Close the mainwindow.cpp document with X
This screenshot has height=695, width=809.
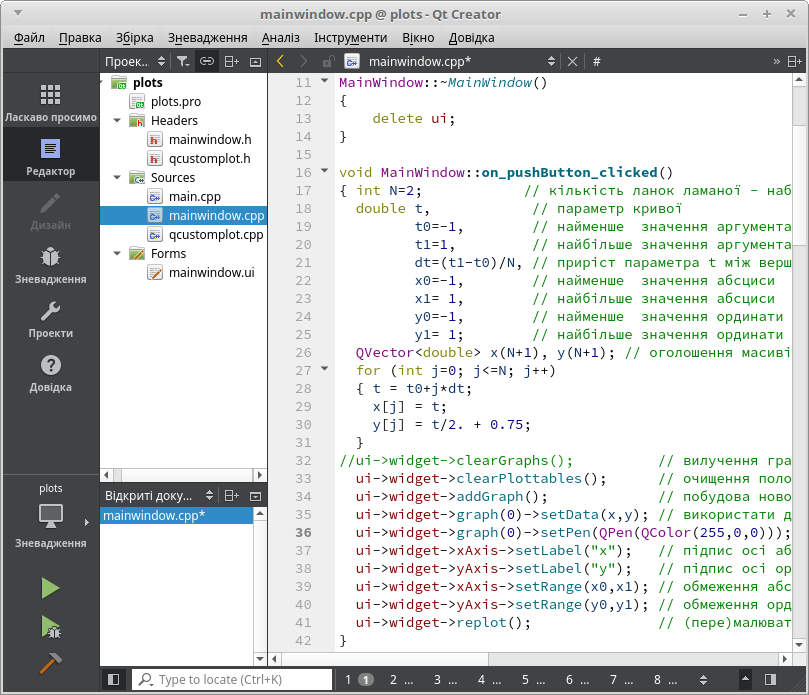pos(572,61)
